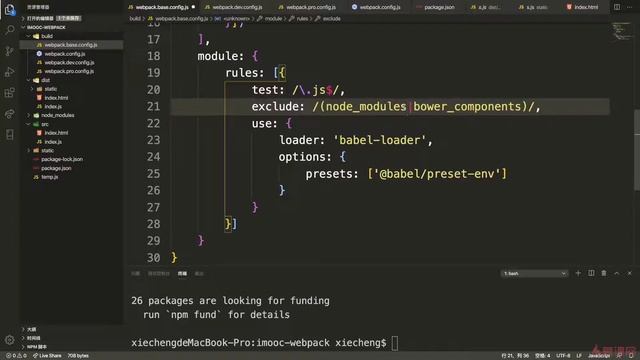Expand the timeline section in sidebar
This screenshot has width=640, height=360.
coord(33,338)
